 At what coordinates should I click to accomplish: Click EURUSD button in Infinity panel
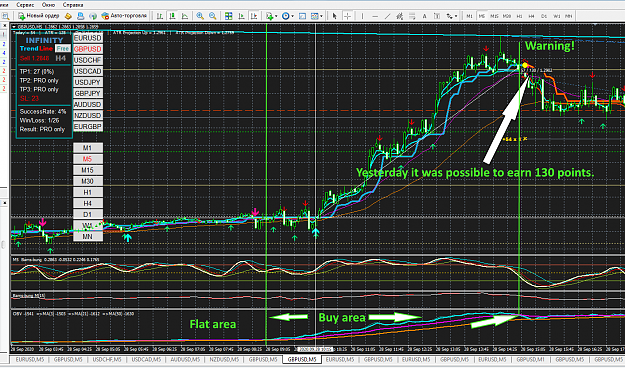point(88,38)
